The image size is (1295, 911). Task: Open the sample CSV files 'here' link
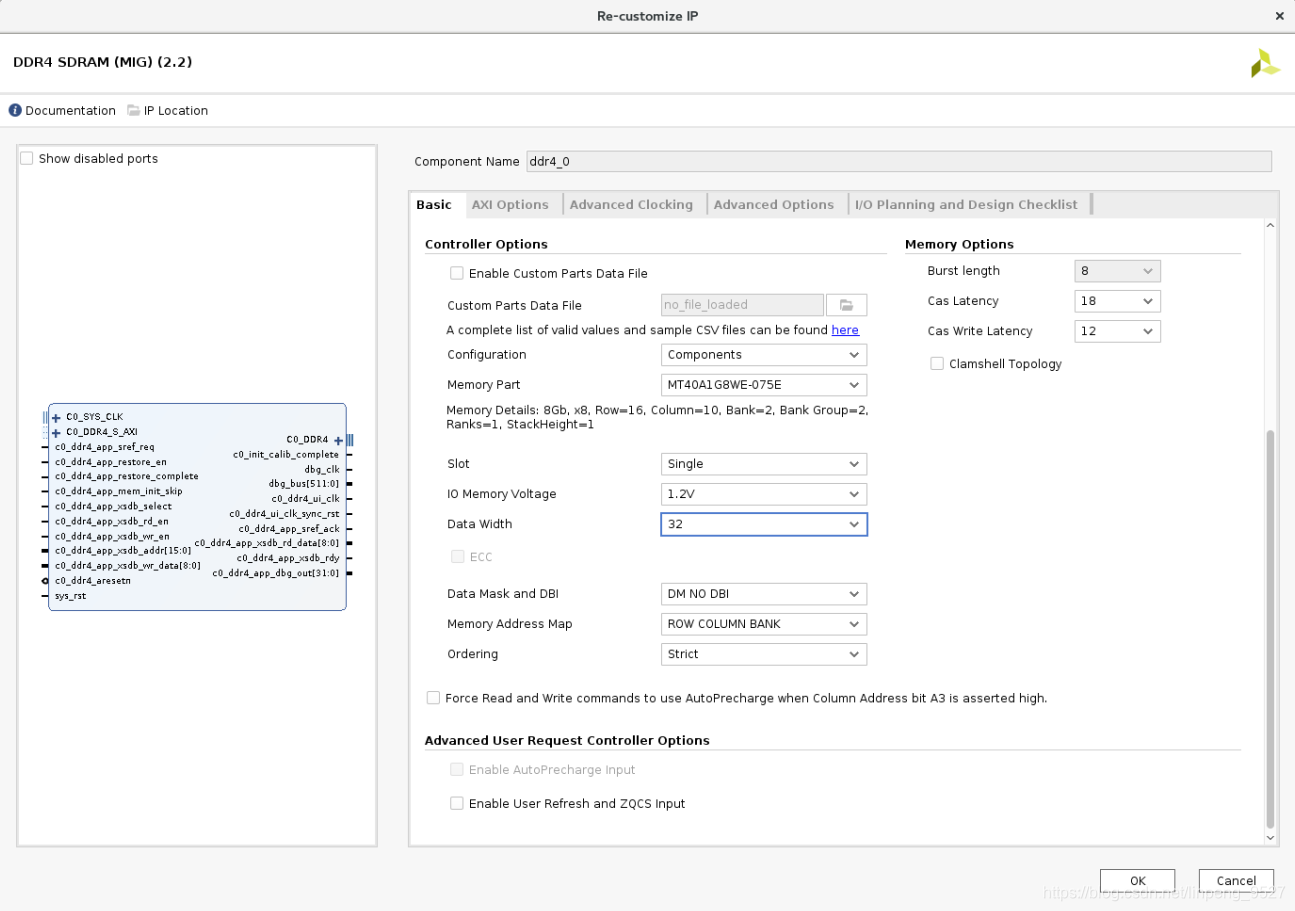(845, 330)
